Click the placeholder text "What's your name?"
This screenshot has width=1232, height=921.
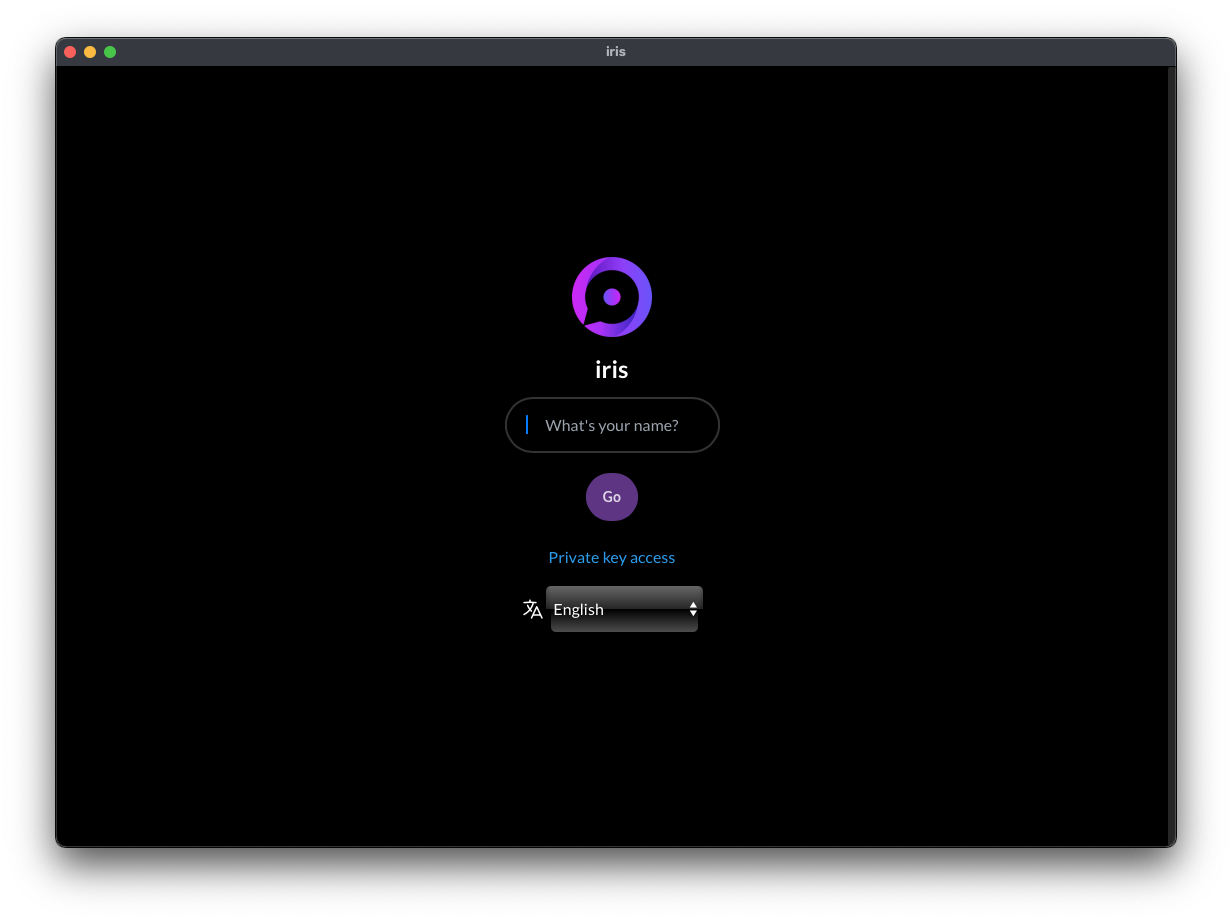click(611, 425)
